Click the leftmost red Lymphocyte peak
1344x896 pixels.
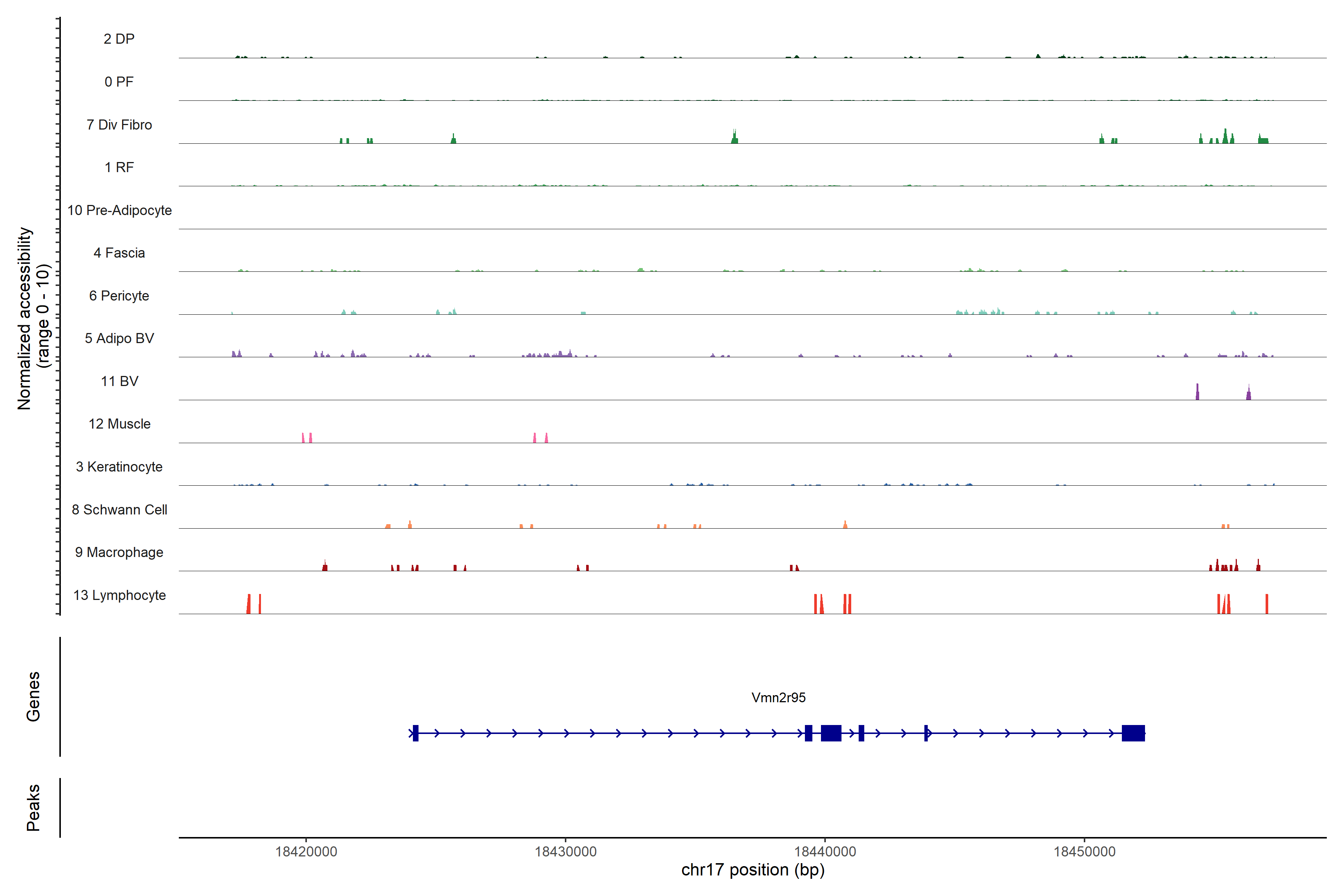(x=249, y=604)
